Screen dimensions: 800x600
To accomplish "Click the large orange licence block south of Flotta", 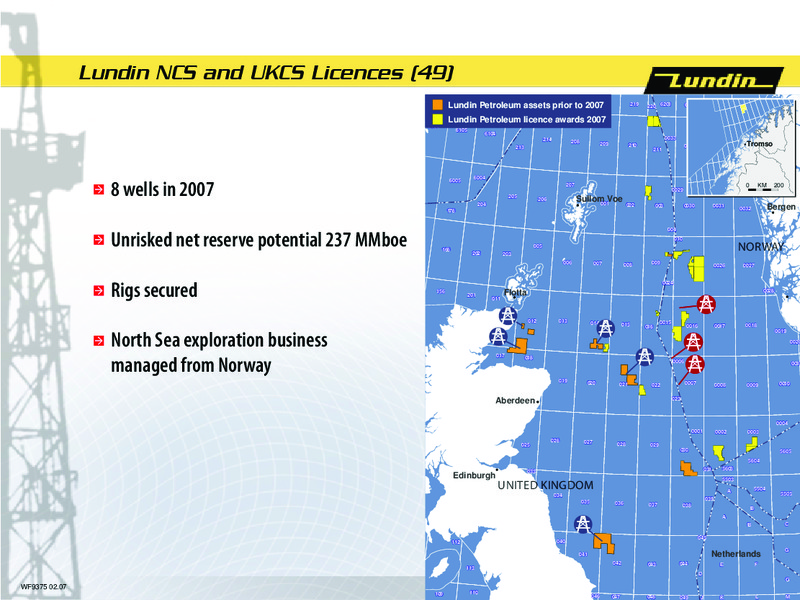I will 520,345.
